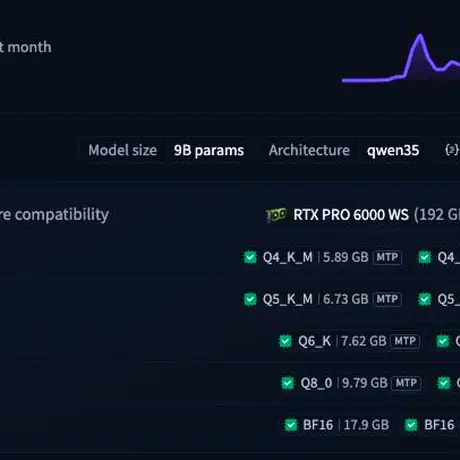Image resolution: width=460 pixels, height=460 pixels.
Task: Click the green check badge for Q4_K_M 5.89 GB
Action: tap(250, 257)
